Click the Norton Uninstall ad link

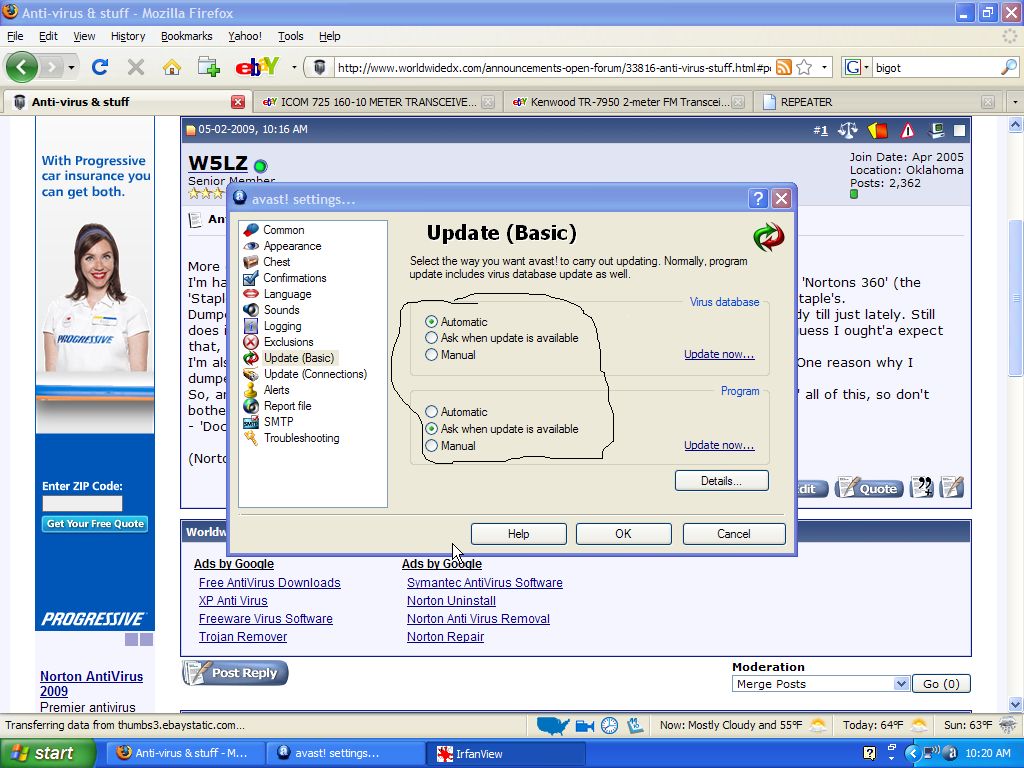pyautogui.click(x=451, y=601)
